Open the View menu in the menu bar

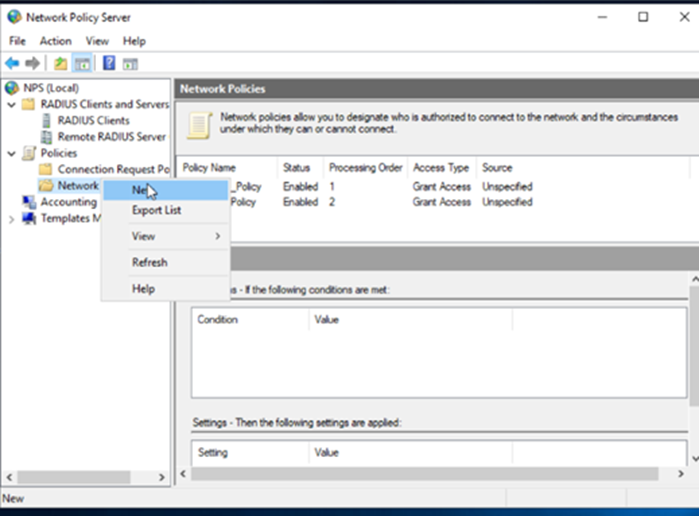tap(97, 41)
